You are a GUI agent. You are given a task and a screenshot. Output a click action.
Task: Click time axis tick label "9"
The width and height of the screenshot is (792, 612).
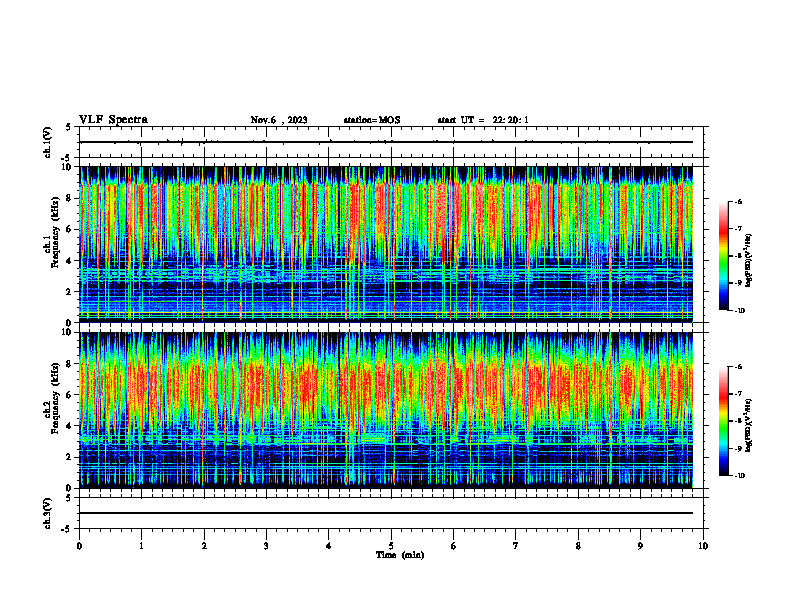pyautogui.click(x=640, y=546)
